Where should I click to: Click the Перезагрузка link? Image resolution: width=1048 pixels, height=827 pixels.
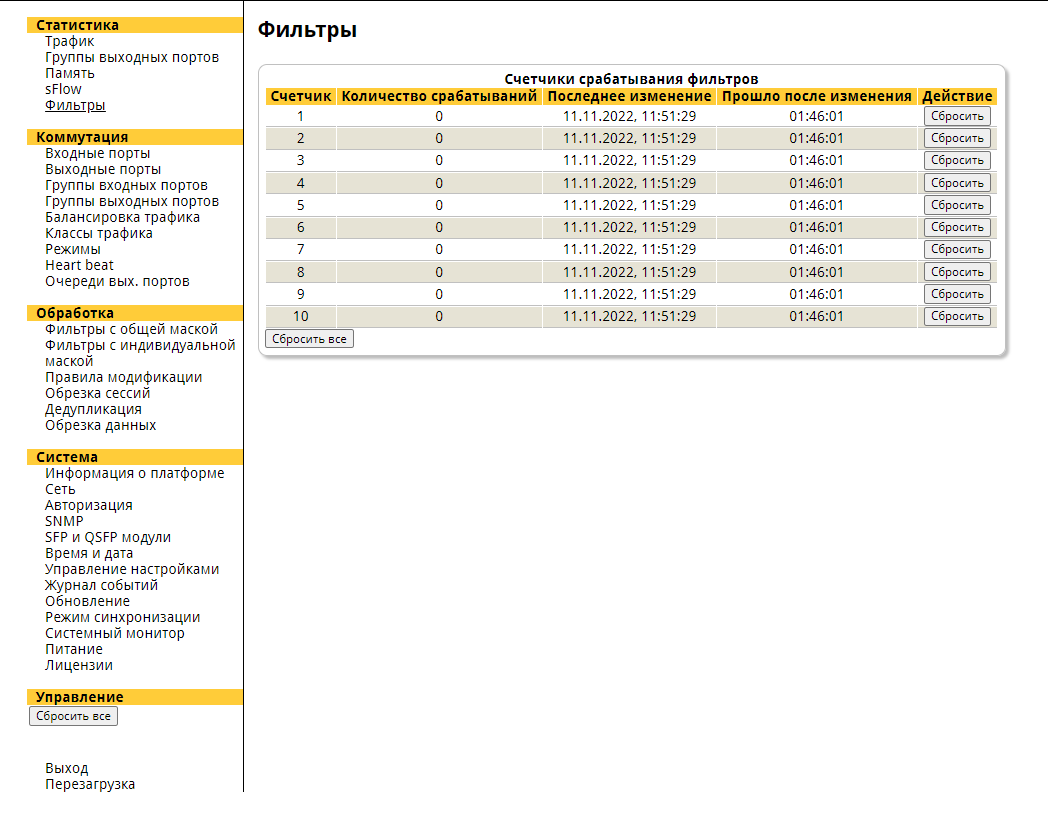[90, 785]
